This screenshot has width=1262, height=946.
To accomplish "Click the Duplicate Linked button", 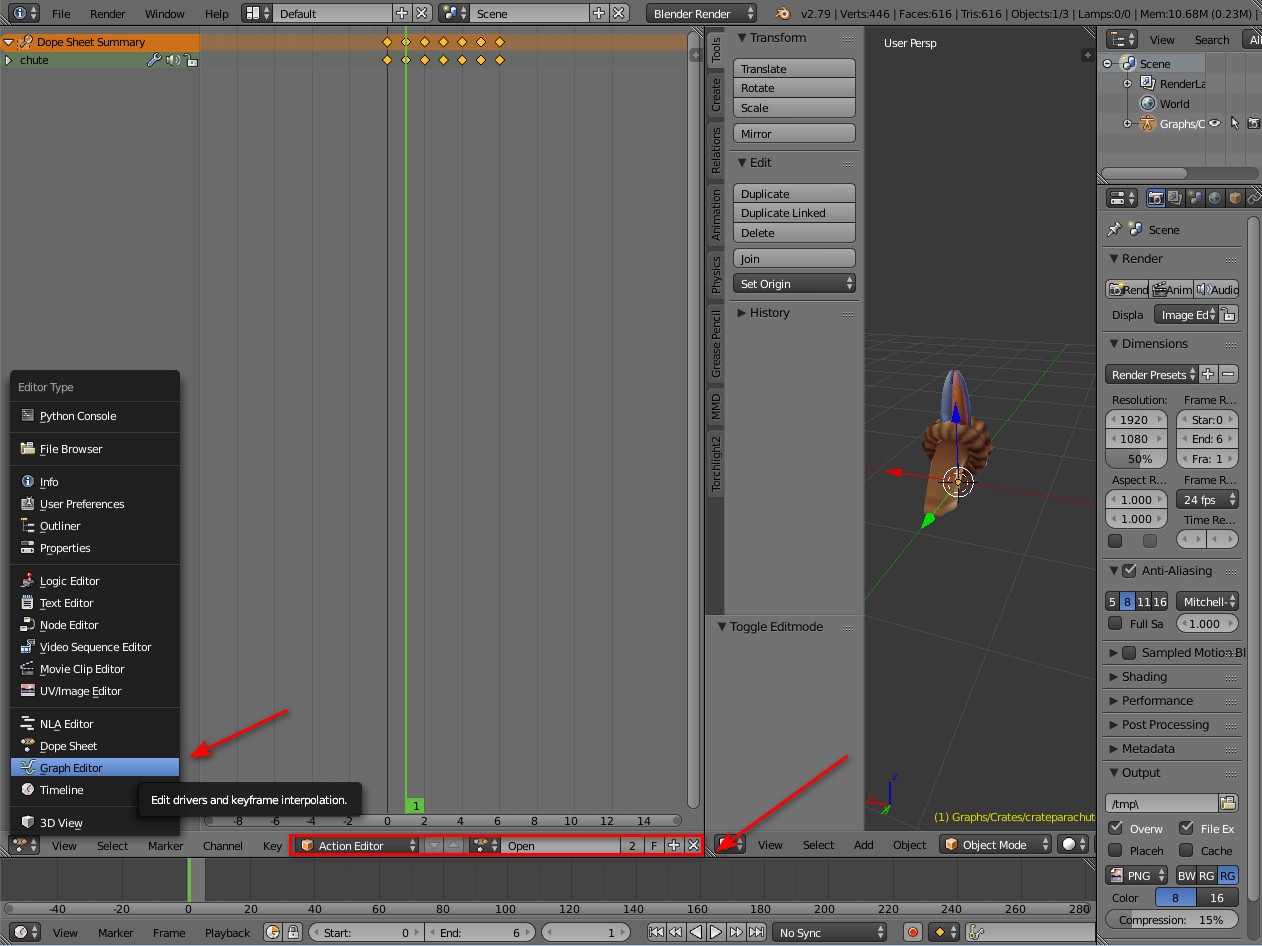I will click(794, 213).
